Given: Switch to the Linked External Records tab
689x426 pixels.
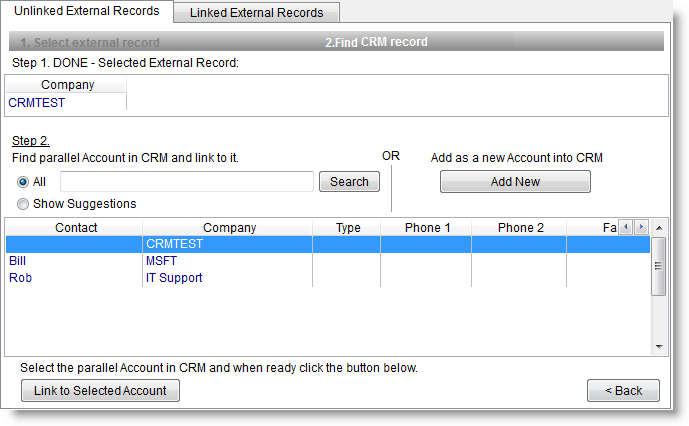Looking at the screenshot, I should click(256, 13).
